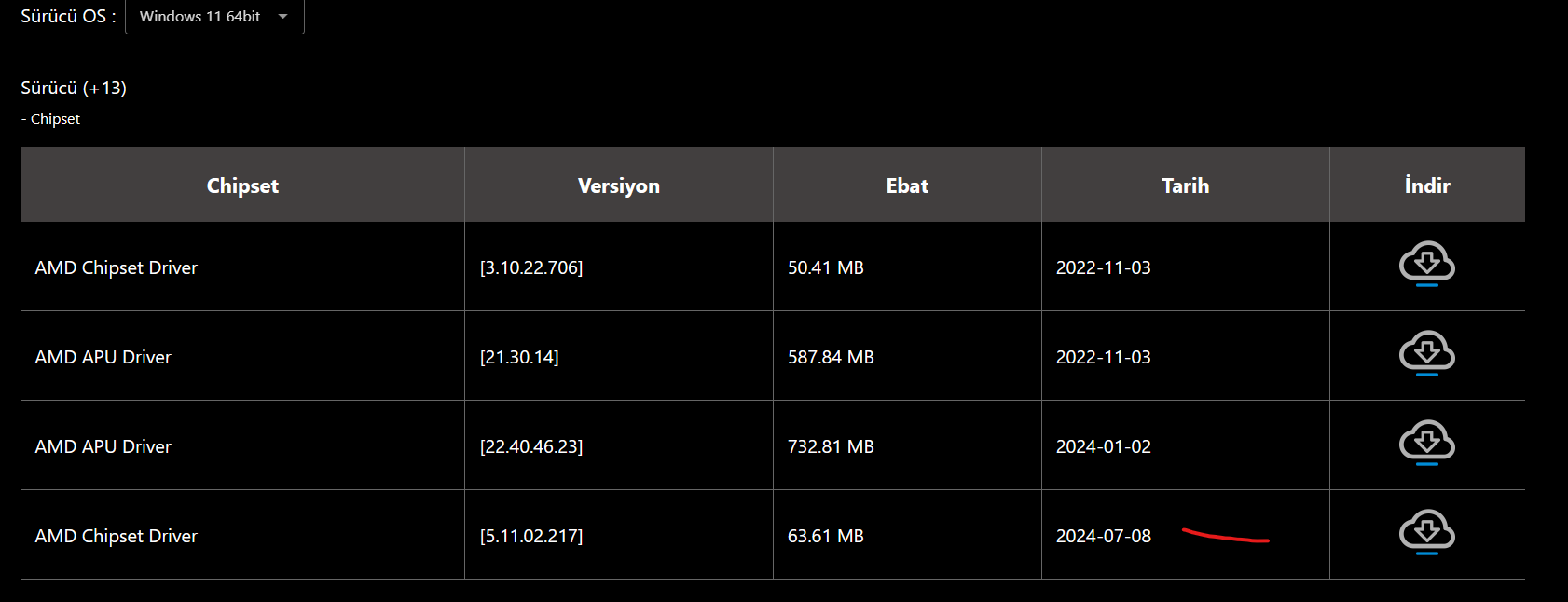Open the Sürücü OS dropdown
Image resolution: width=1568 pixels, height=602 pixels.
(x=214, y=17)
